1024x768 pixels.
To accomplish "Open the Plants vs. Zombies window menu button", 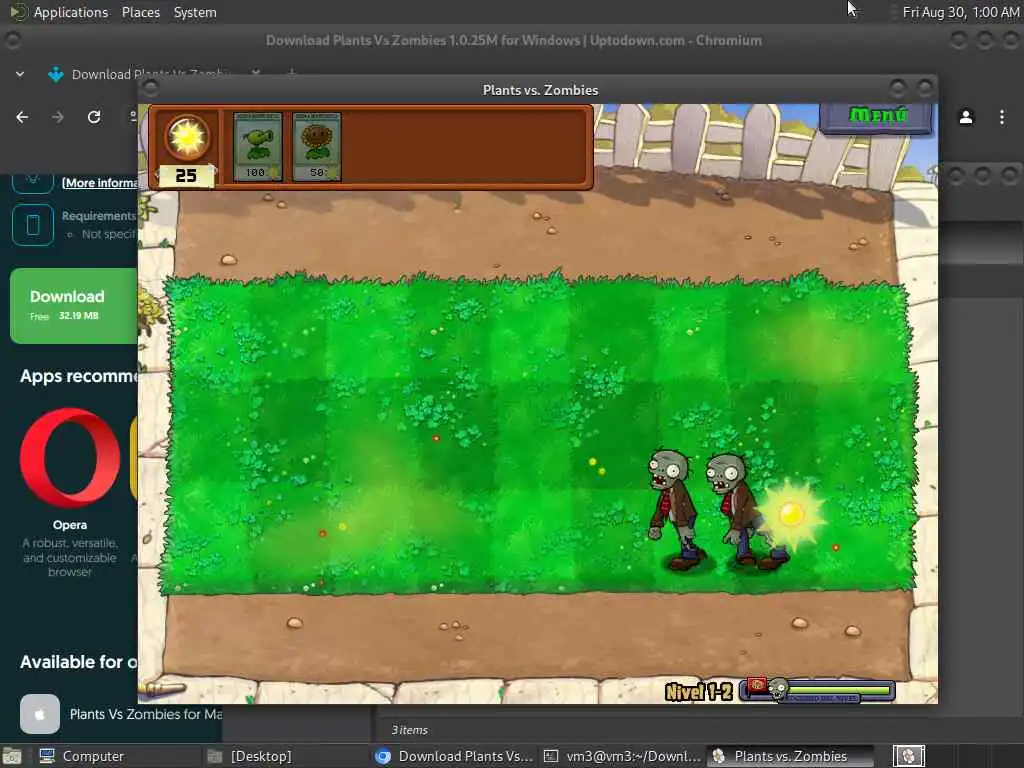I will pyautogui.click(x=150, y=88).
